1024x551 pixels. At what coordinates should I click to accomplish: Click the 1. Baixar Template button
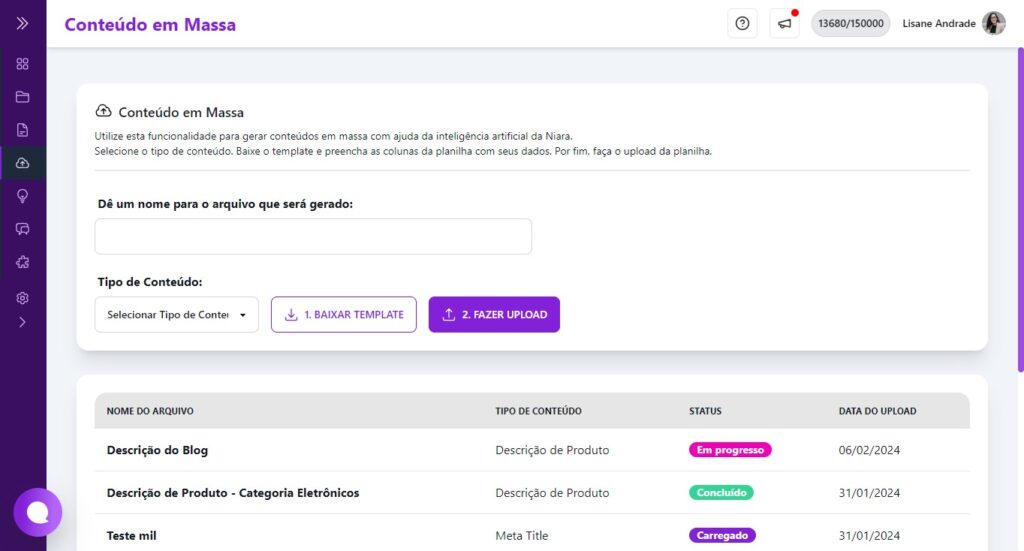point(343,315)
